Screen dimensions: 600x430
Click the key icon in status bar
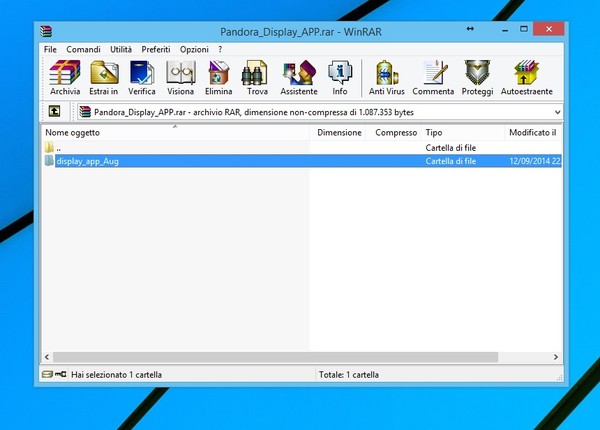(60, 374)
